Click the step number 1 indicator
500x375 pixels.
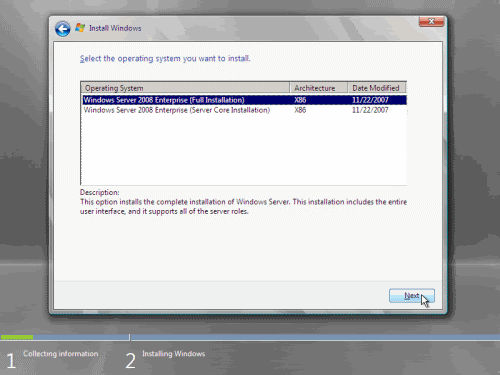tap(11, 361)
